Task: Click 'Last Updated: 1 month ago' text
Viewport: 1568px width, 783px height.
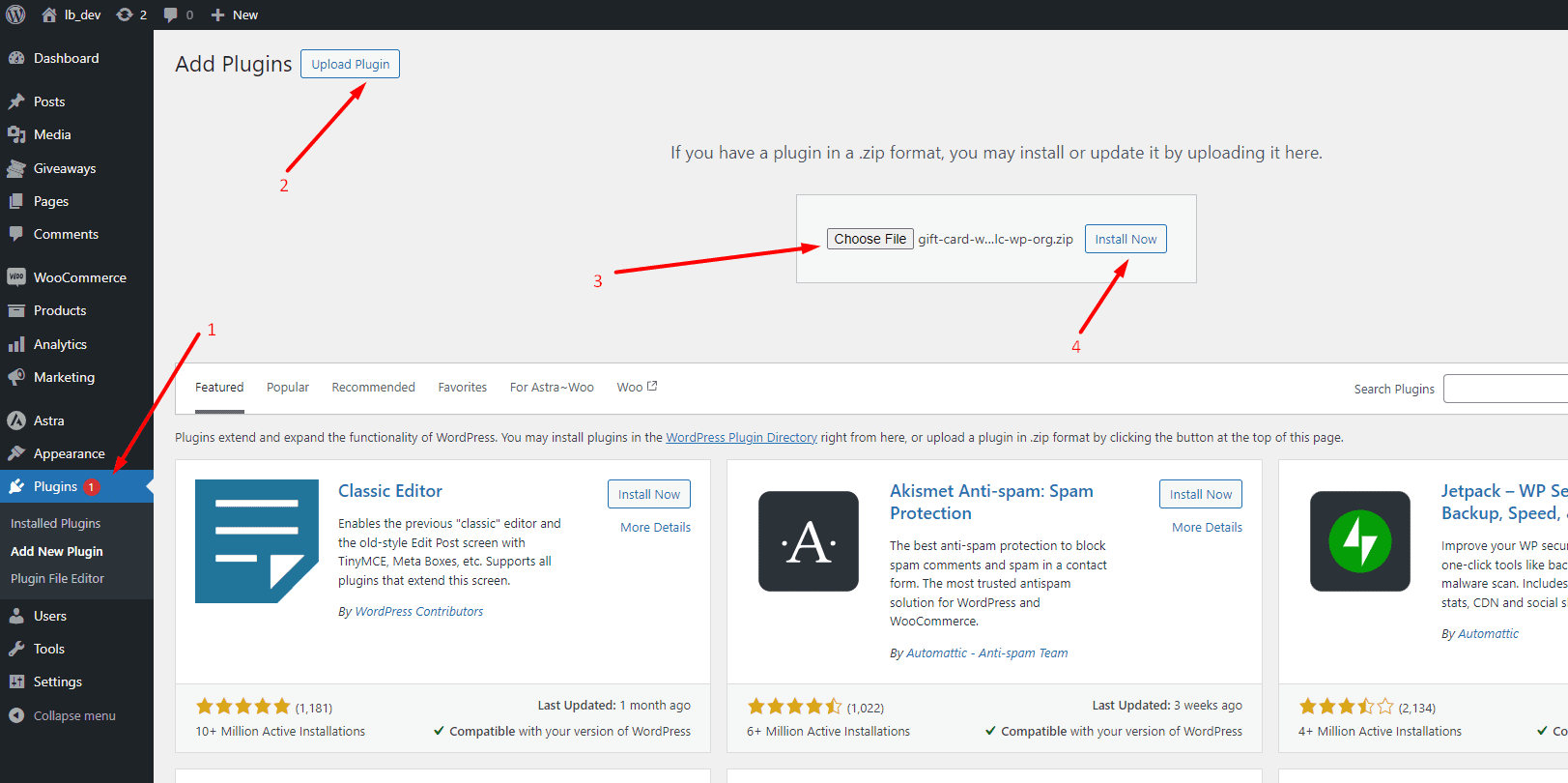Action: (x=613, y=706)
